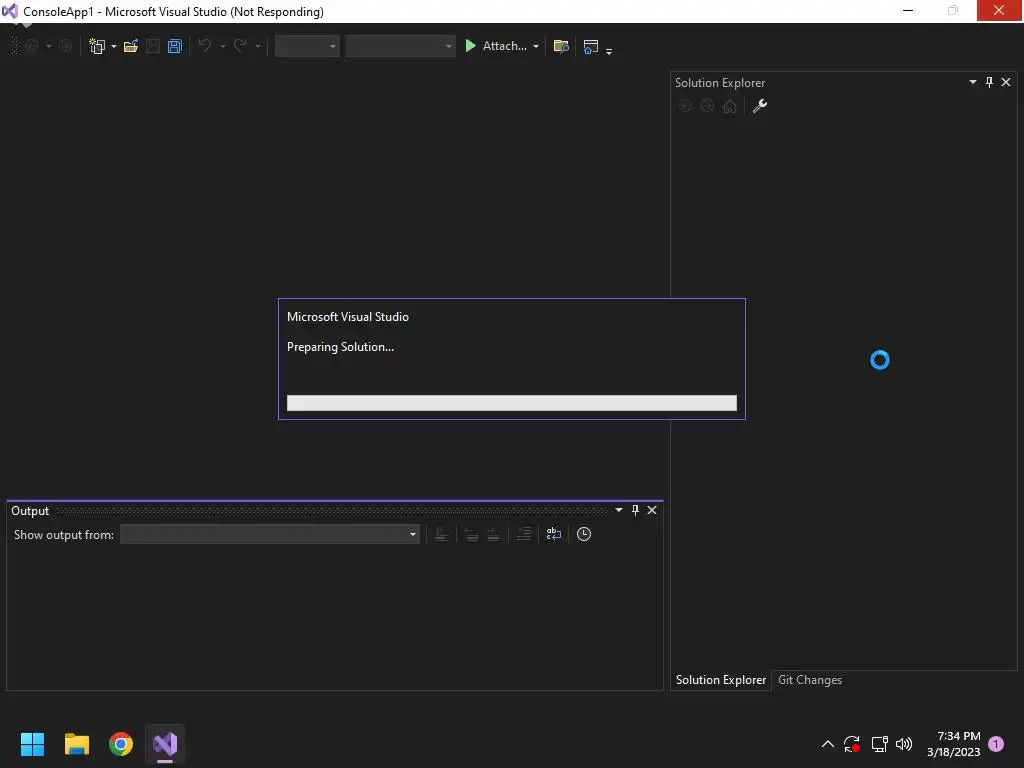Click the Save All toolbar icon

[174, 46]
